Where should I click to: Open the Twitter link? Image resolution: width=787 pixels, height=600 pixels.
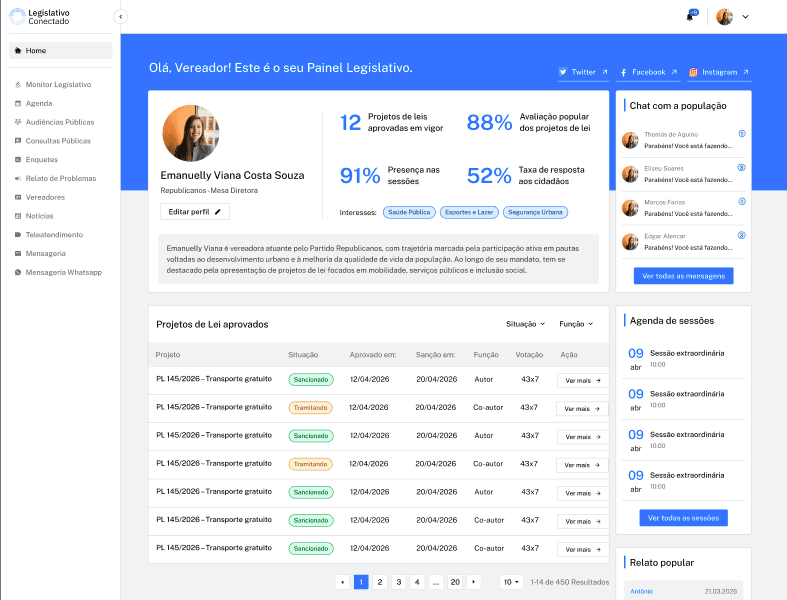[583, 72]
